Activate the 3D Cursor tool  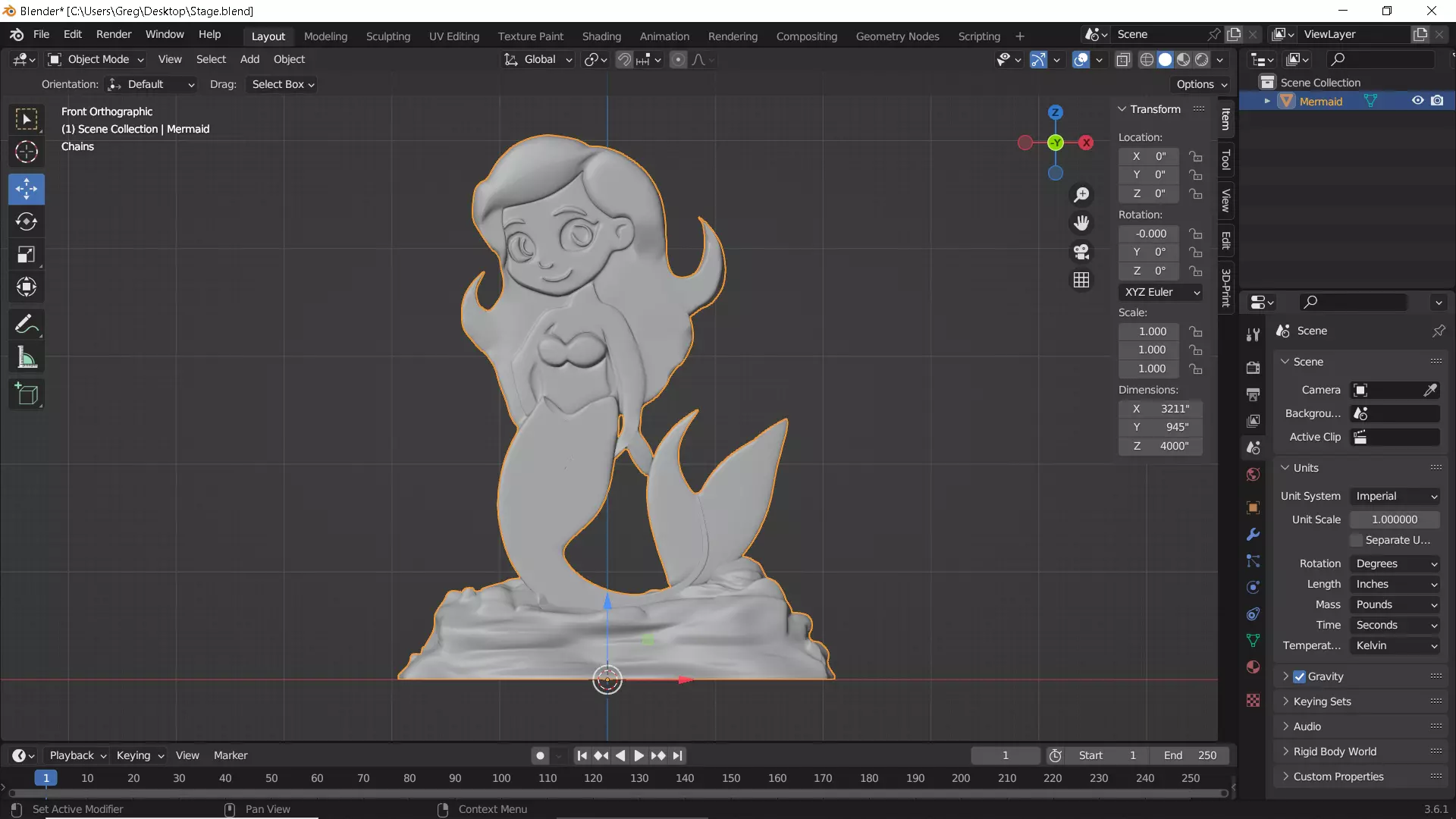point(27,152)
